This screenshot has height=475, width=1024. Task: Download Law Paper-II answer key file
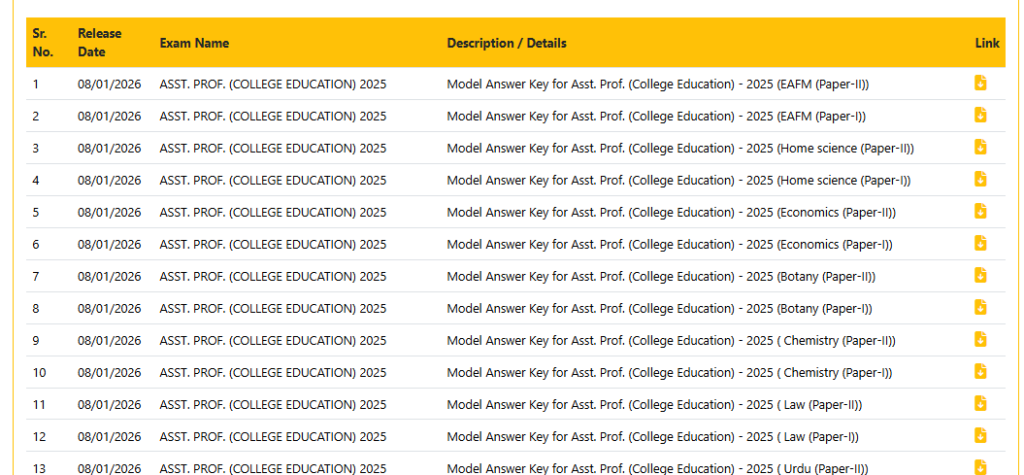click(x=980, y=403)
